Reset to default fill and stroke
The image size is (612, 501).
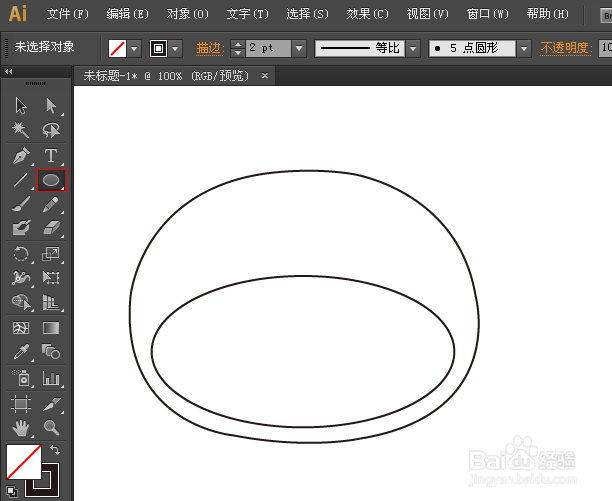click(11, 492)
